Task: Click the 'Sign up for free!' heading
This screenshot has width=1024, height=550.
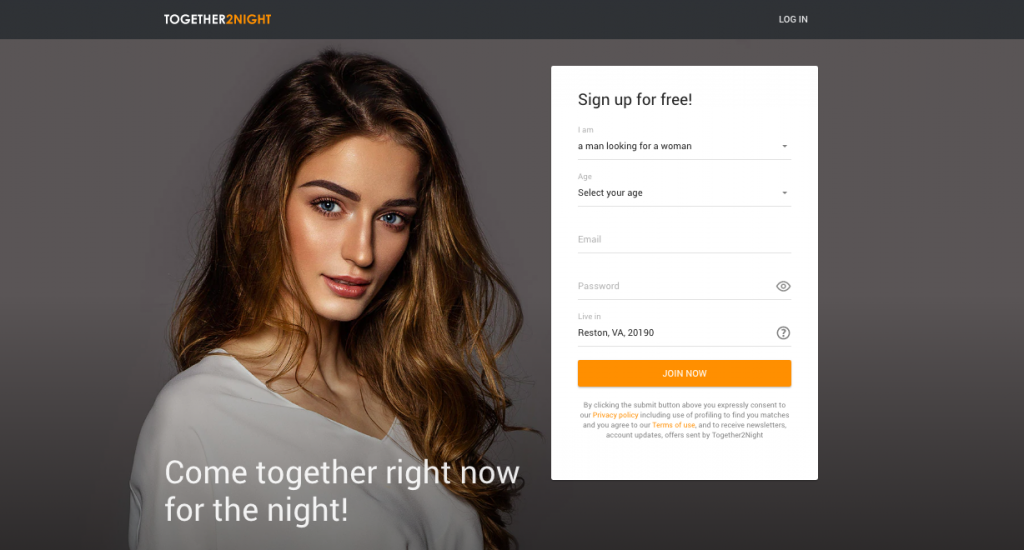Action: 635,99
